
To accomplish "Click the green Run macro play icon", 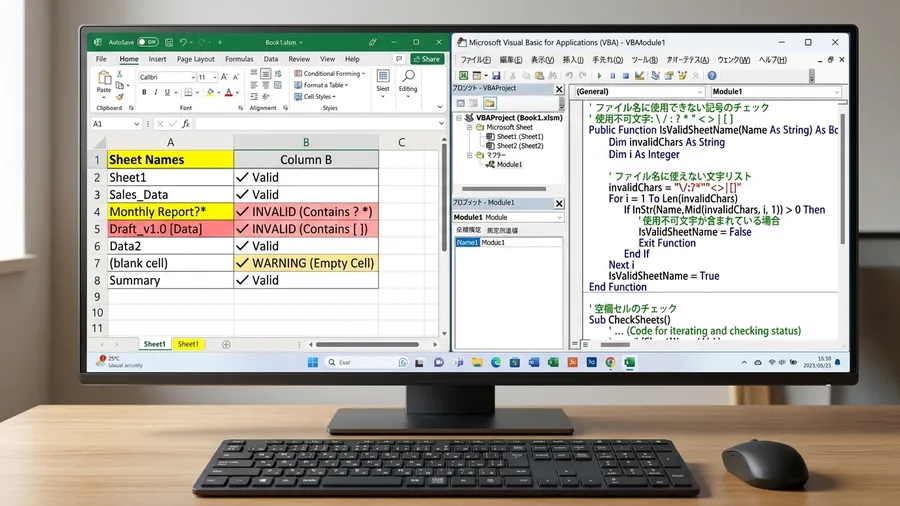I will click(x=599, y=75).
